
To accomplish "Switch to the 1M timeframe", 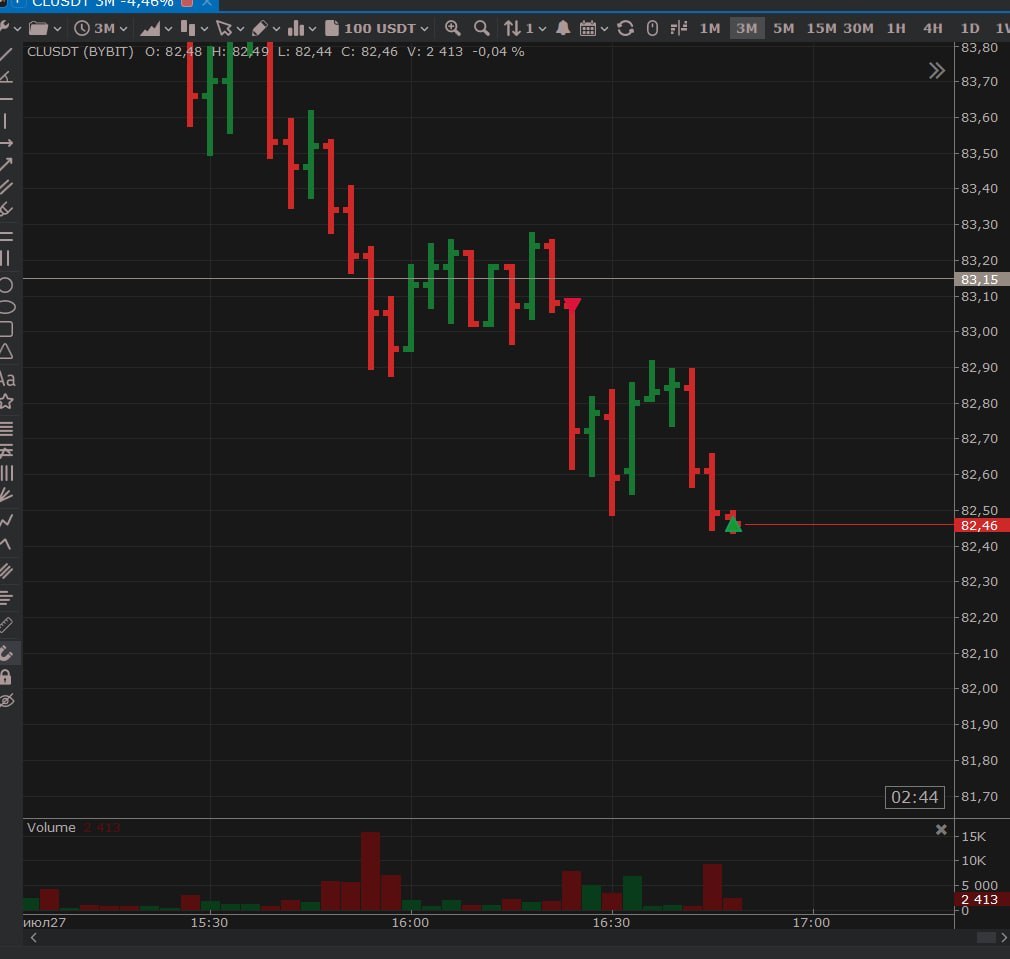I will pyautogui.click(x=710, y=28).
